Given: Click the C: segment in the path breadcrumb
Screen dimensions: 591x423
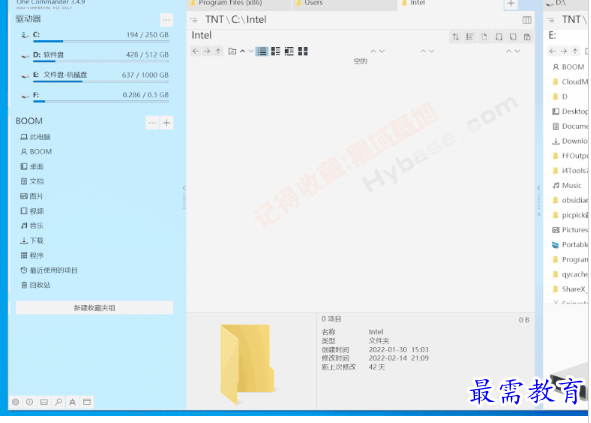Looking at the screenshot, I should pyautogui.click(x=236, y=20).
